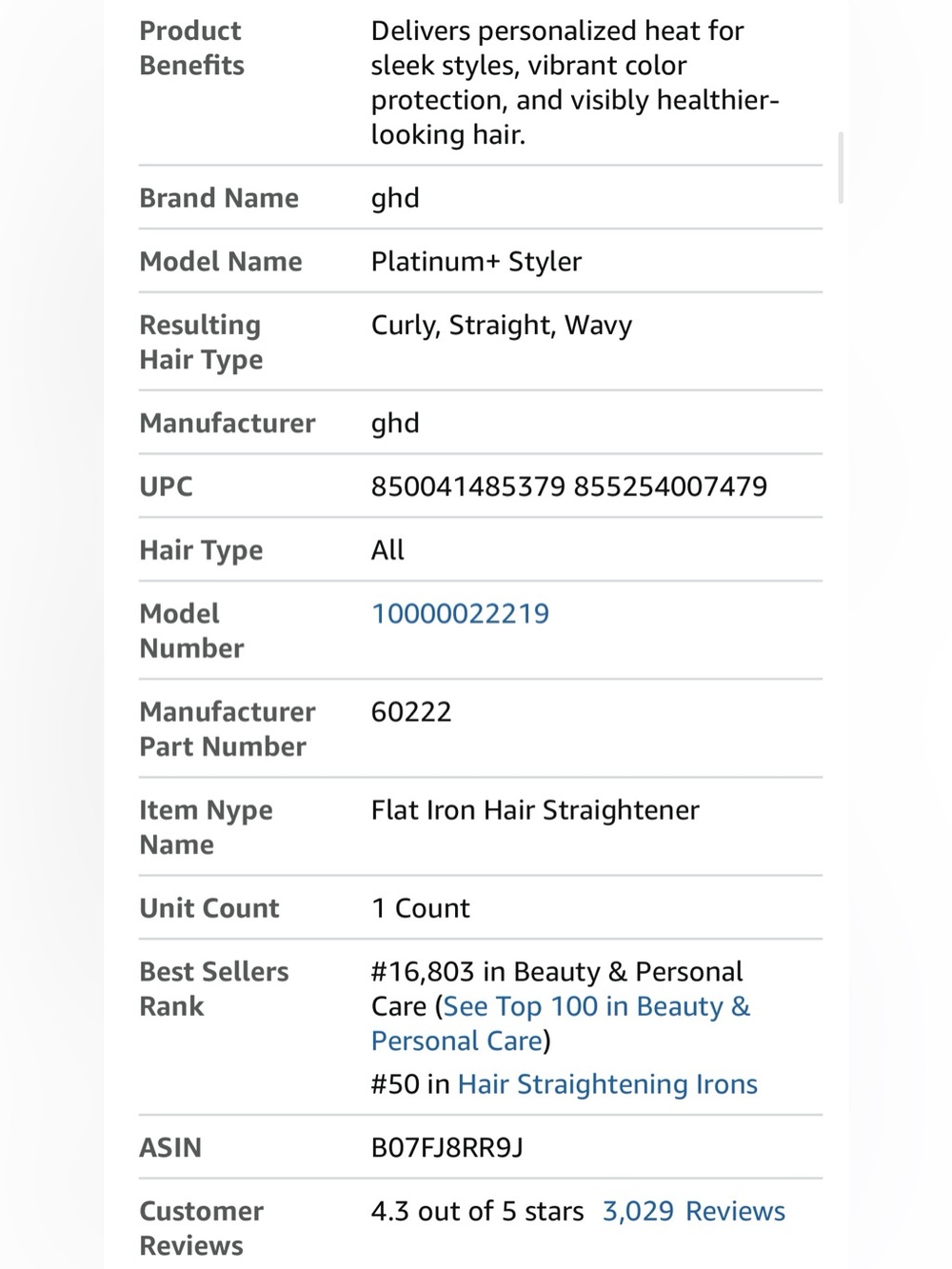Click the Platinum+ Styler model name

pyautogui.click(x=476, y=262)
